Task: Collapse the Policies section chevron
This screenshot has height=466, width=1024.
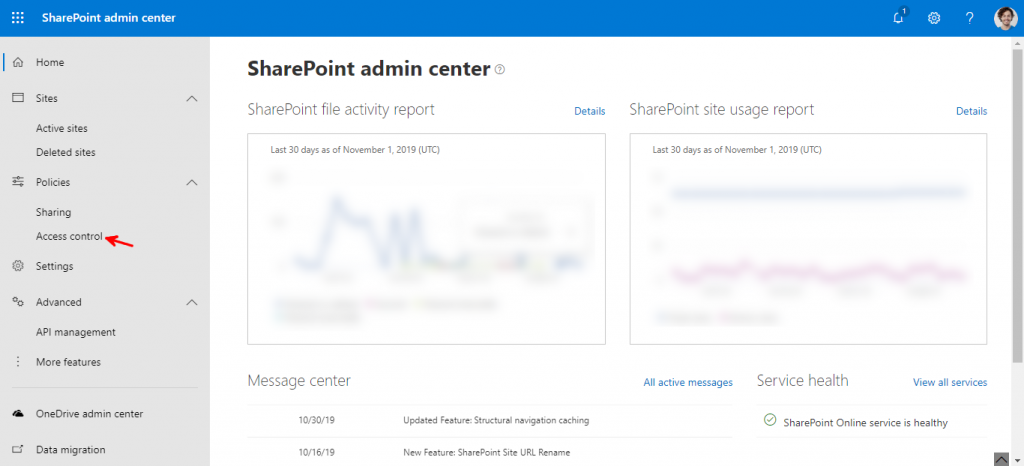Action: 191,182
